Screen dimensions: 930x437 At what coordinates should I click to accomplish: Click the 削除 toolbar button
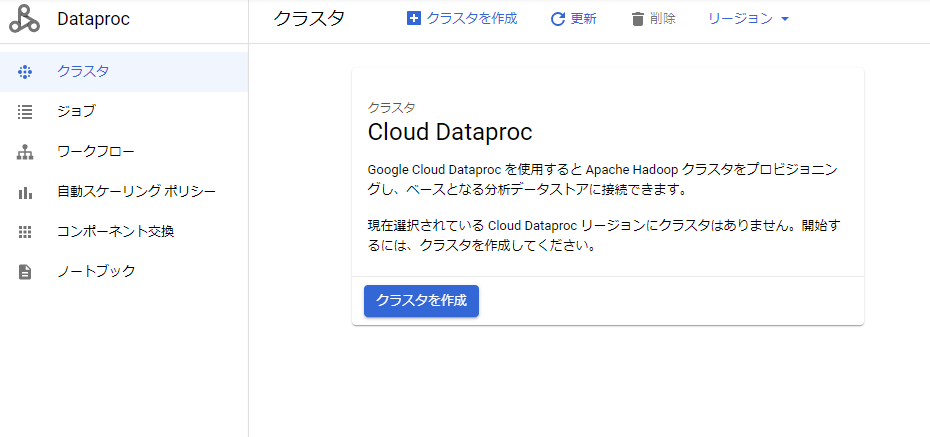(x=654, y=19)
